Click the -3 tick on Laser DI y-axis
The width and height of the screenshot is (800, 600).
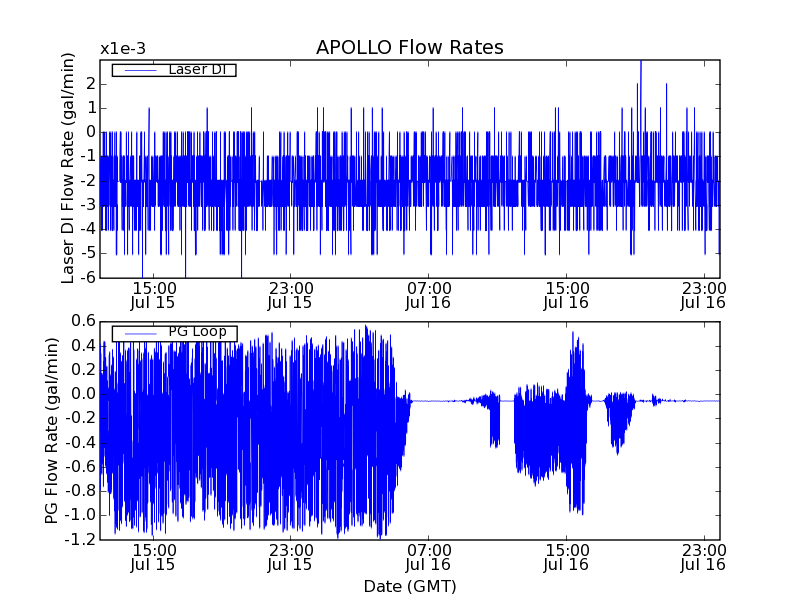tap(88, 205)
